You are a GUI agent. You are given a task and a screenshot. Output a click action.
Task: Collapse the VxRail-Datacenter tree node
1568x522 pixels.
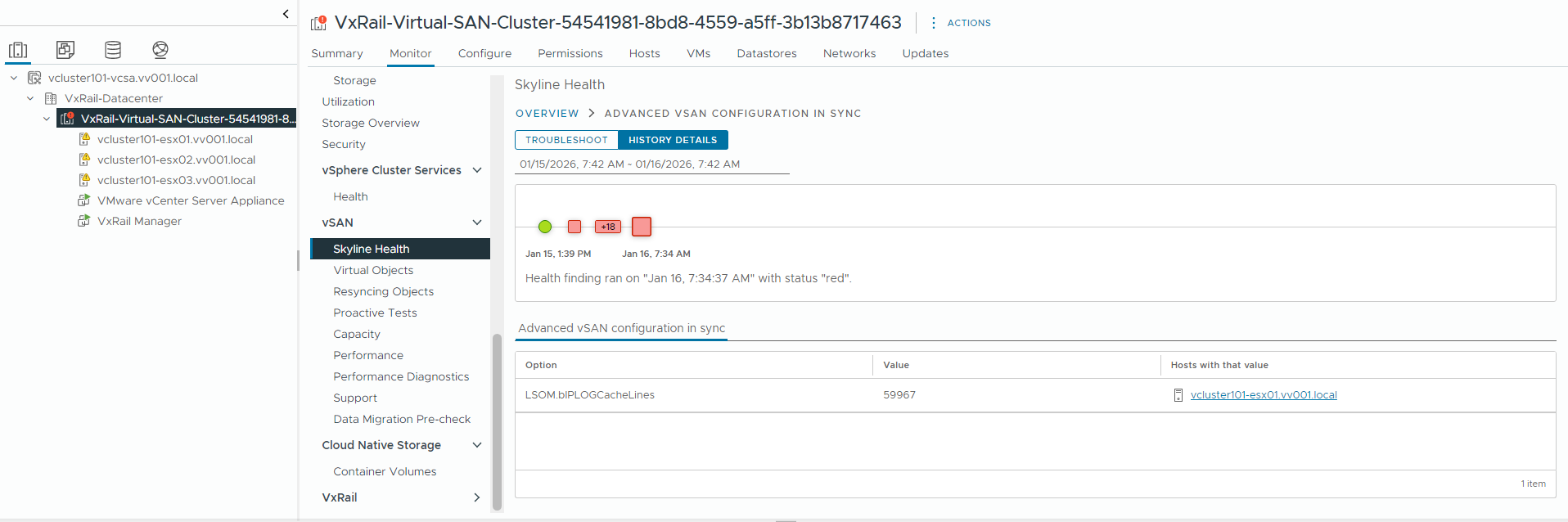pyautogui.click(x=30, y=98)
